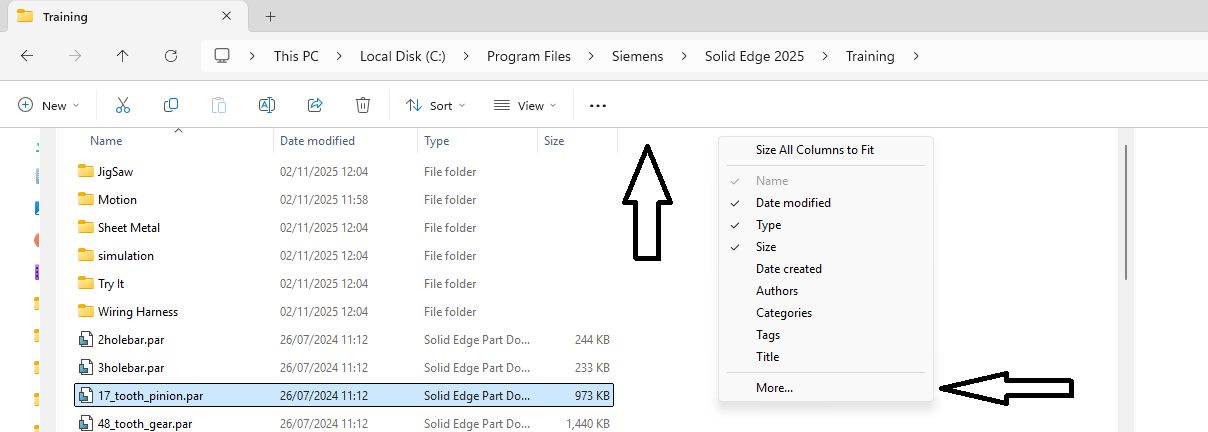This screenshot has width=1208, height=432.
Task: Expand chevron after Local Disk (C:)
Action: point(466,56)
